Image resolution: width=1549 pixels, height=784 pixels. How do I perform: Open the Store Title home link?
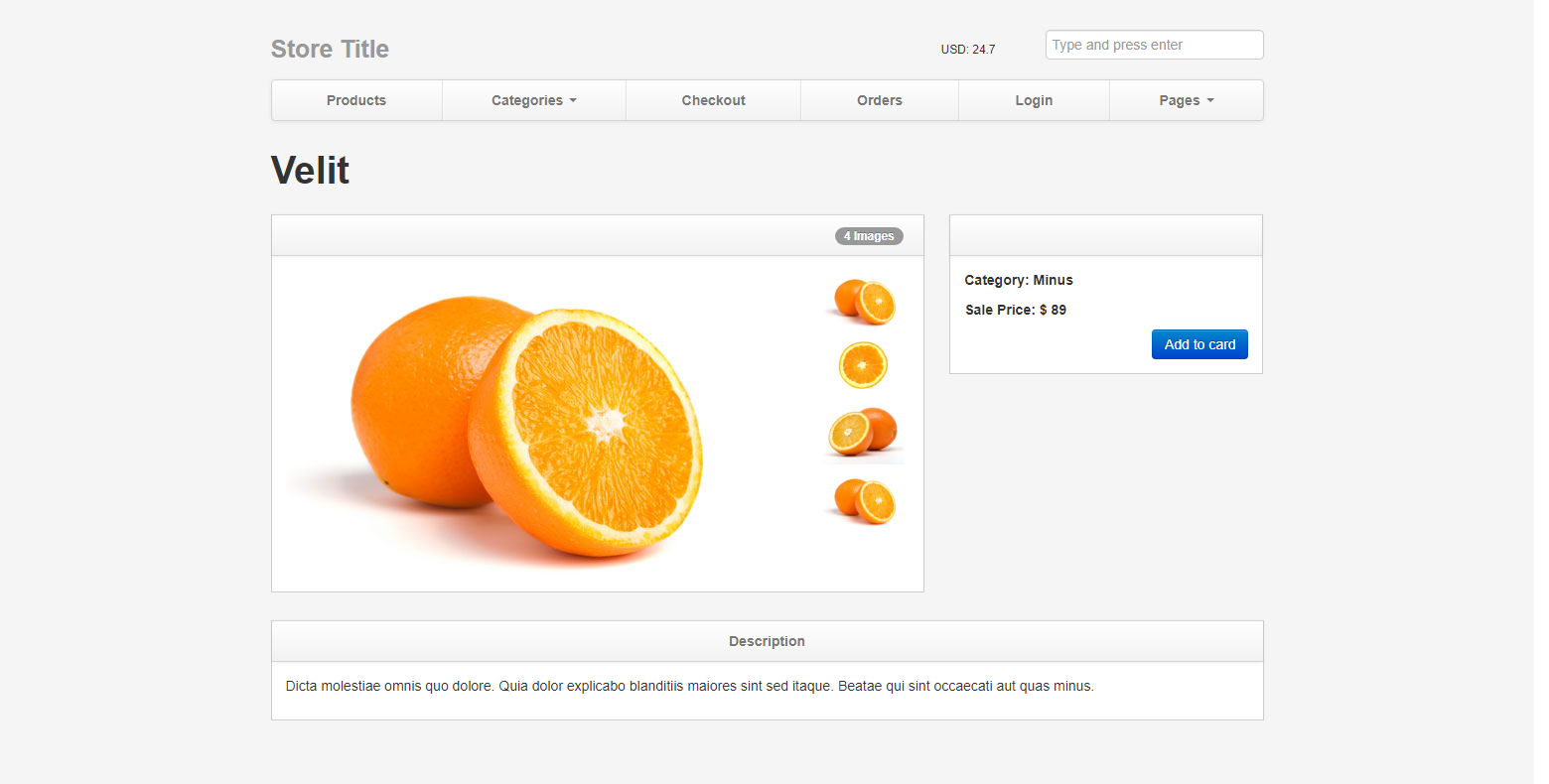pos(330,49)
